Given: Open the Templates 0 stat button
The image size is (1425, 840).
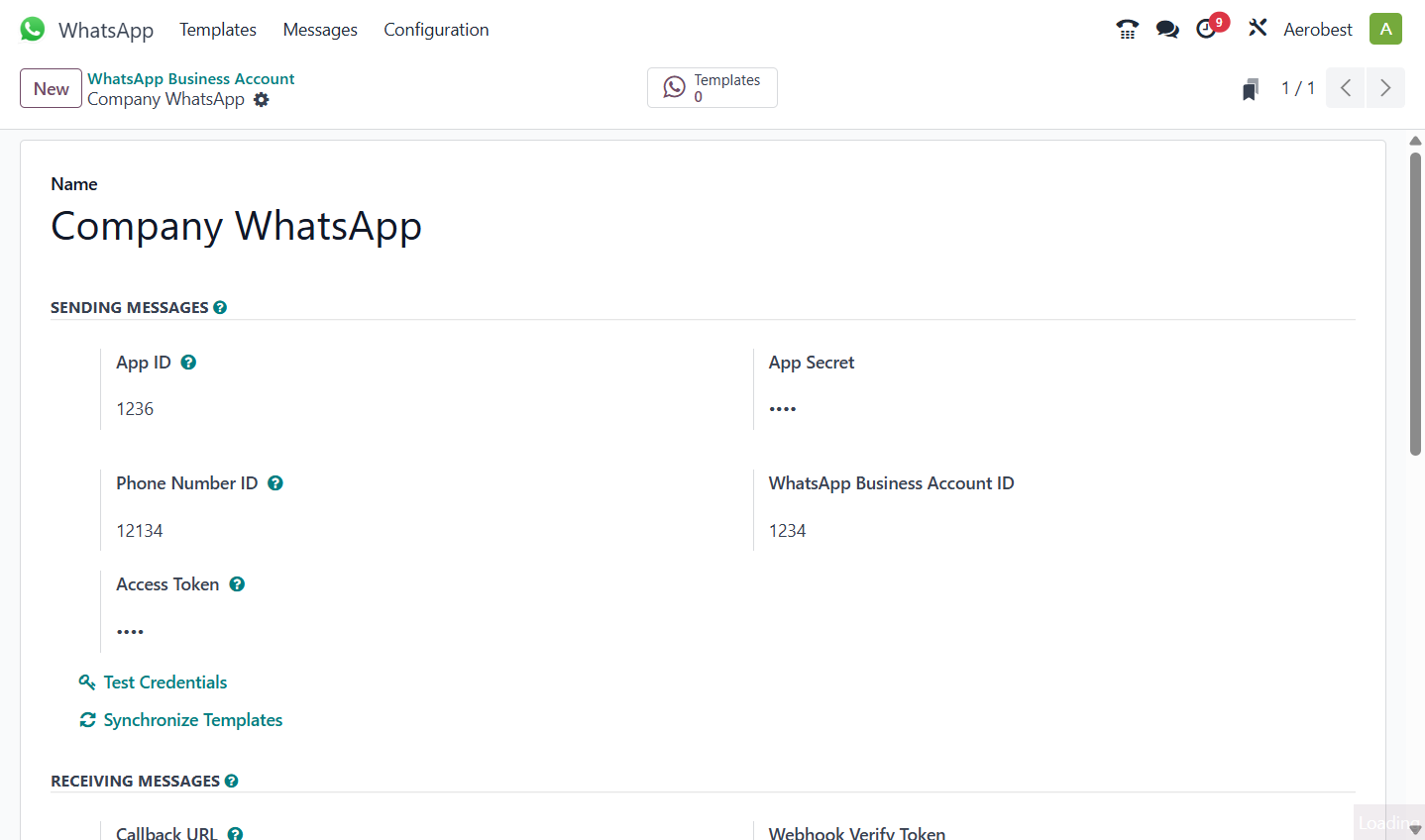Looking at the screenshot, I should (x=712, y=87).
